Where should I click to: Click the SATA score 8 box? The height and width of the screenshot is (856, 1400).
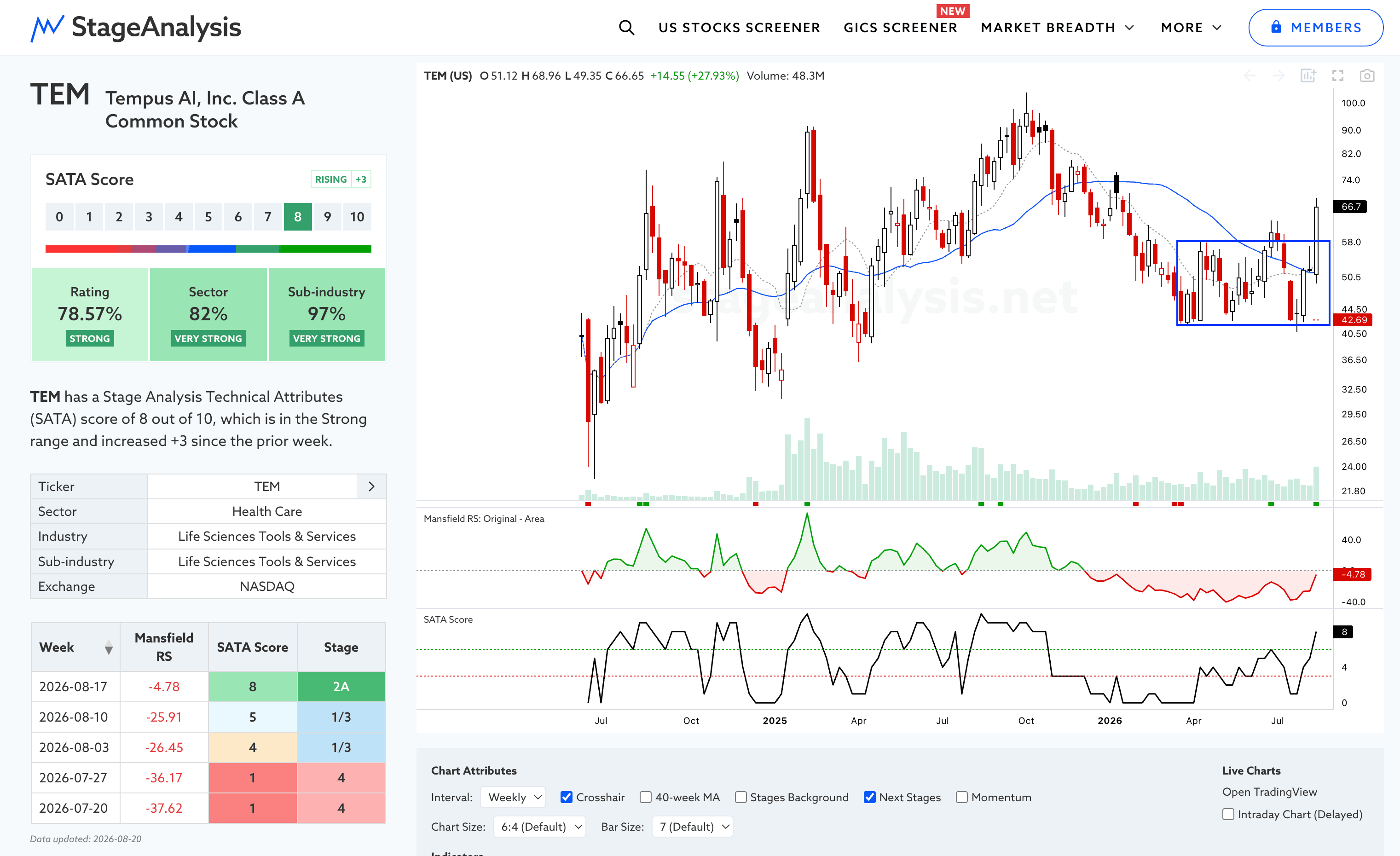click(x=298, y=217)
